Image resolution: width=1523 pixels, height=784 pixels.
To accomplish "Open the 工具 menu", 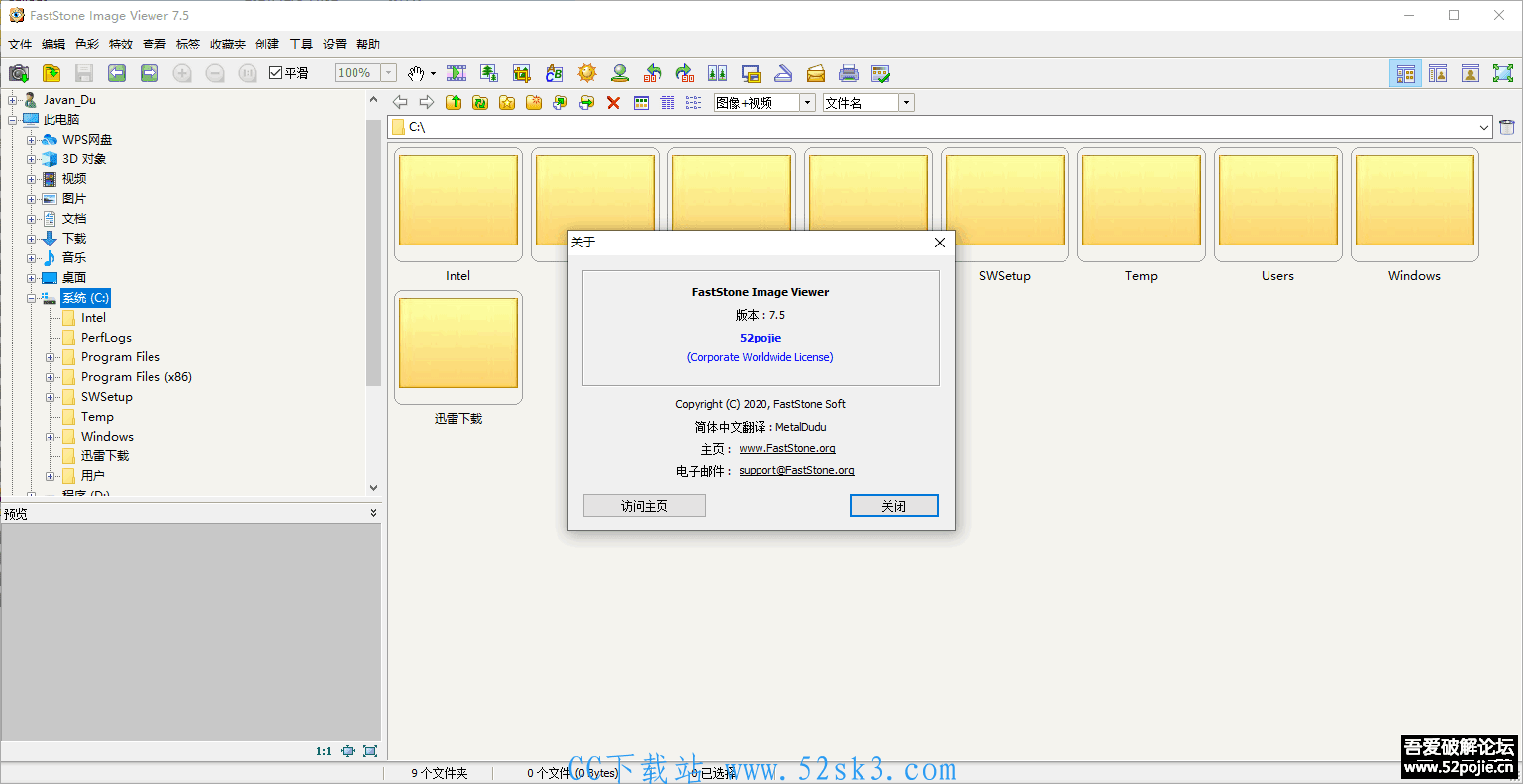I will point(301,45).
